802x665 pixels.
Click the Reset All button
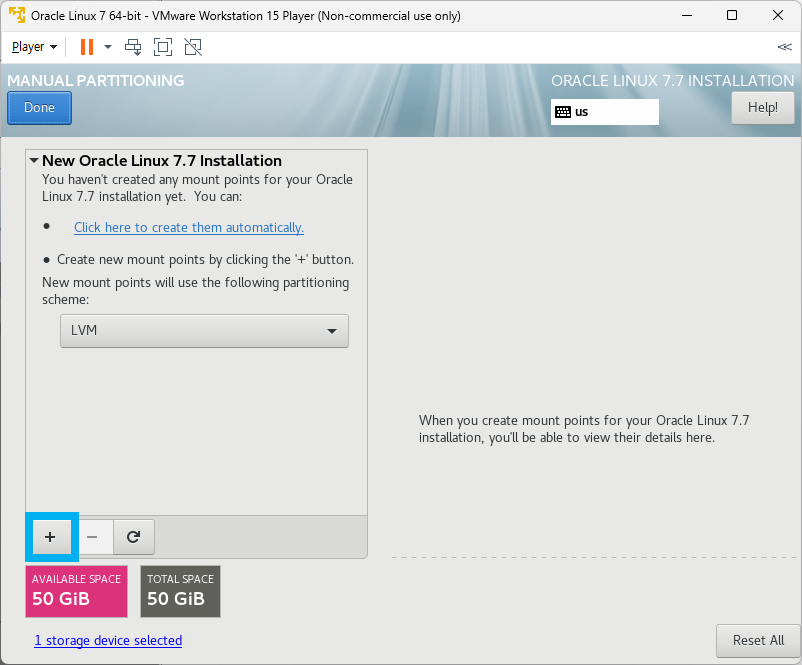pyautogui.click(x=758, y=640)
